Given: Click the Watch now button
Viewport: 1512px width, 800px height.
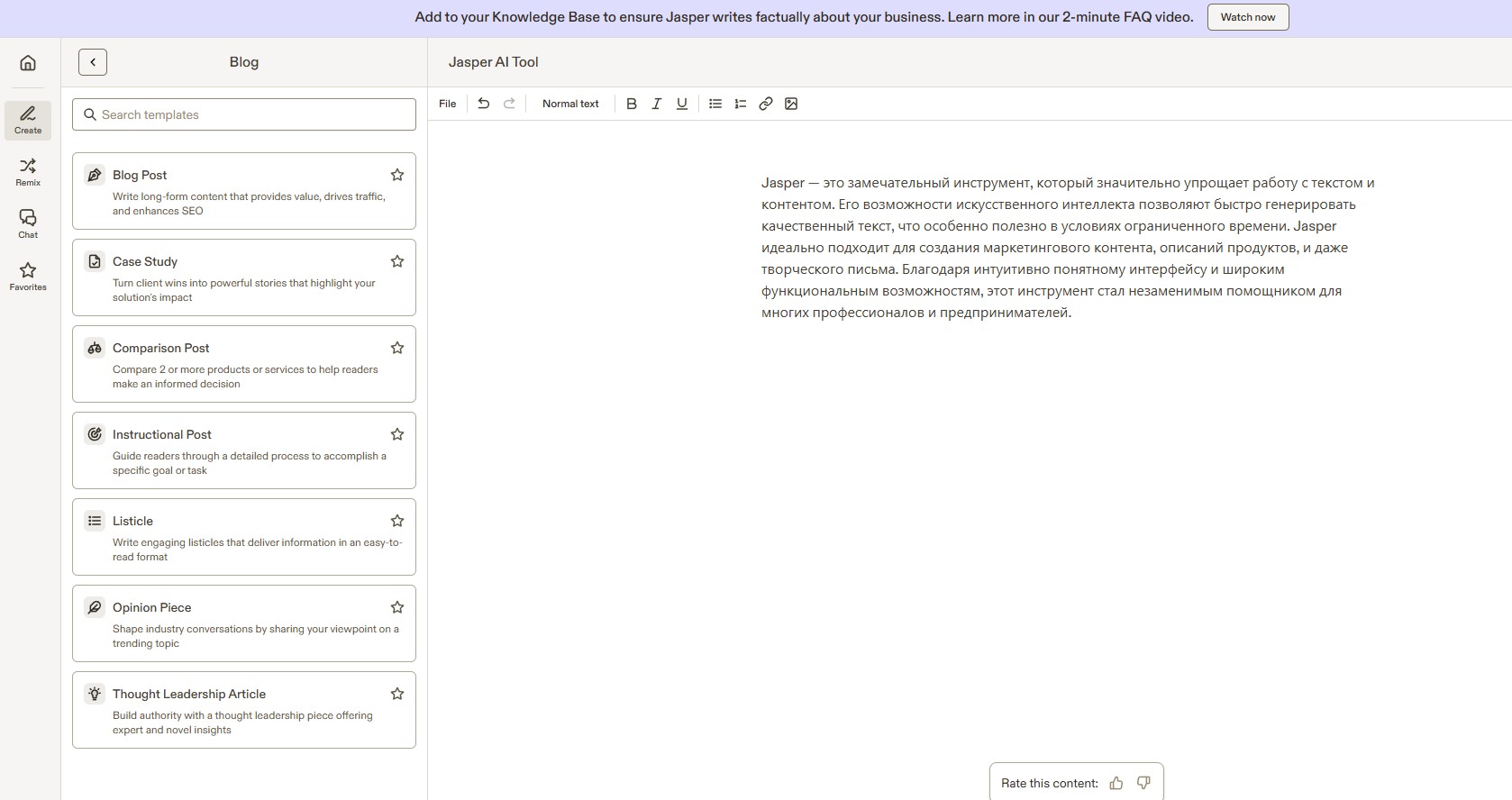Looking at the screenshot, I should pos(1248,17).
